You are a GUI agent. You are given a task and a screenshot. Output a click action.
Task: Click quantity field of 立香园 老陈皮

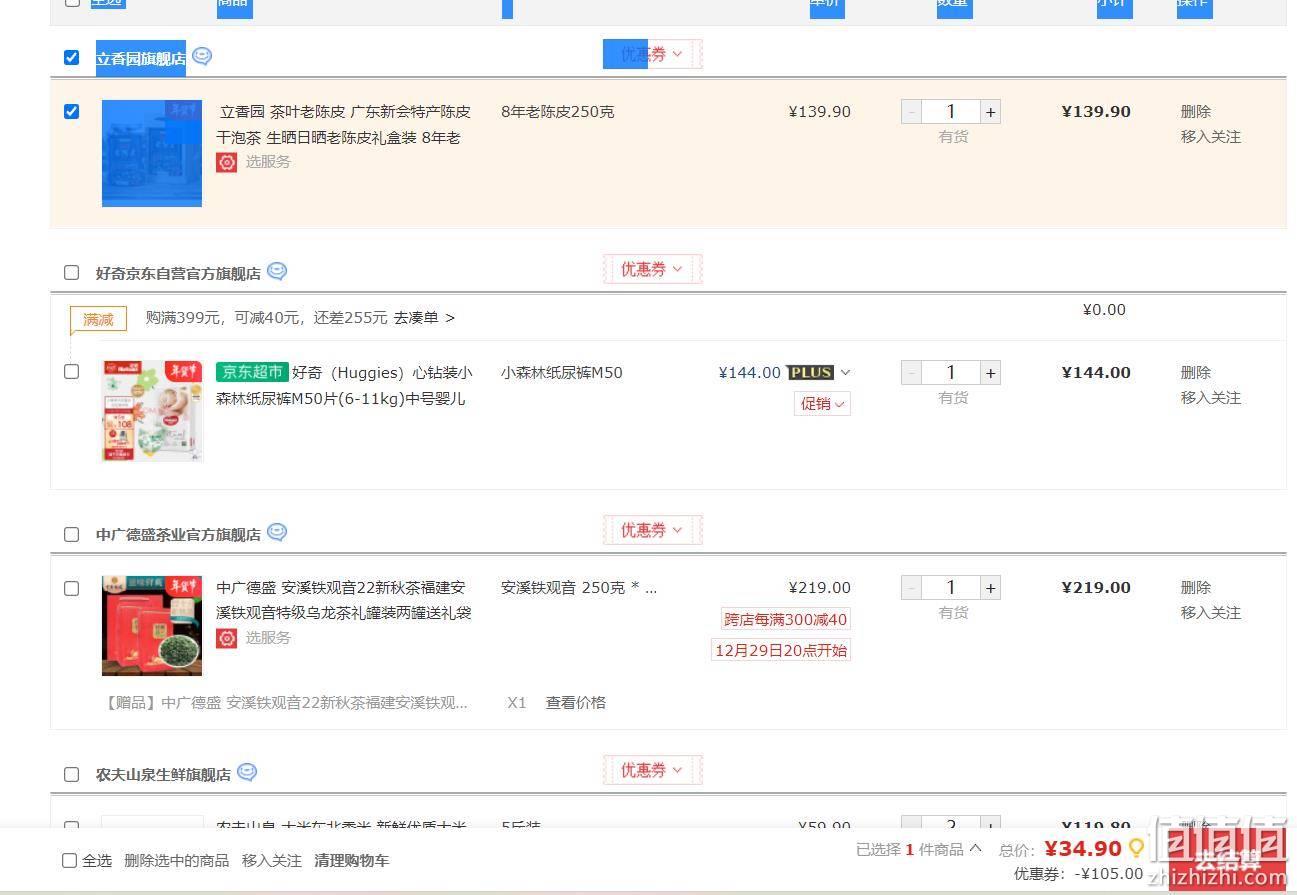(951, 112)
